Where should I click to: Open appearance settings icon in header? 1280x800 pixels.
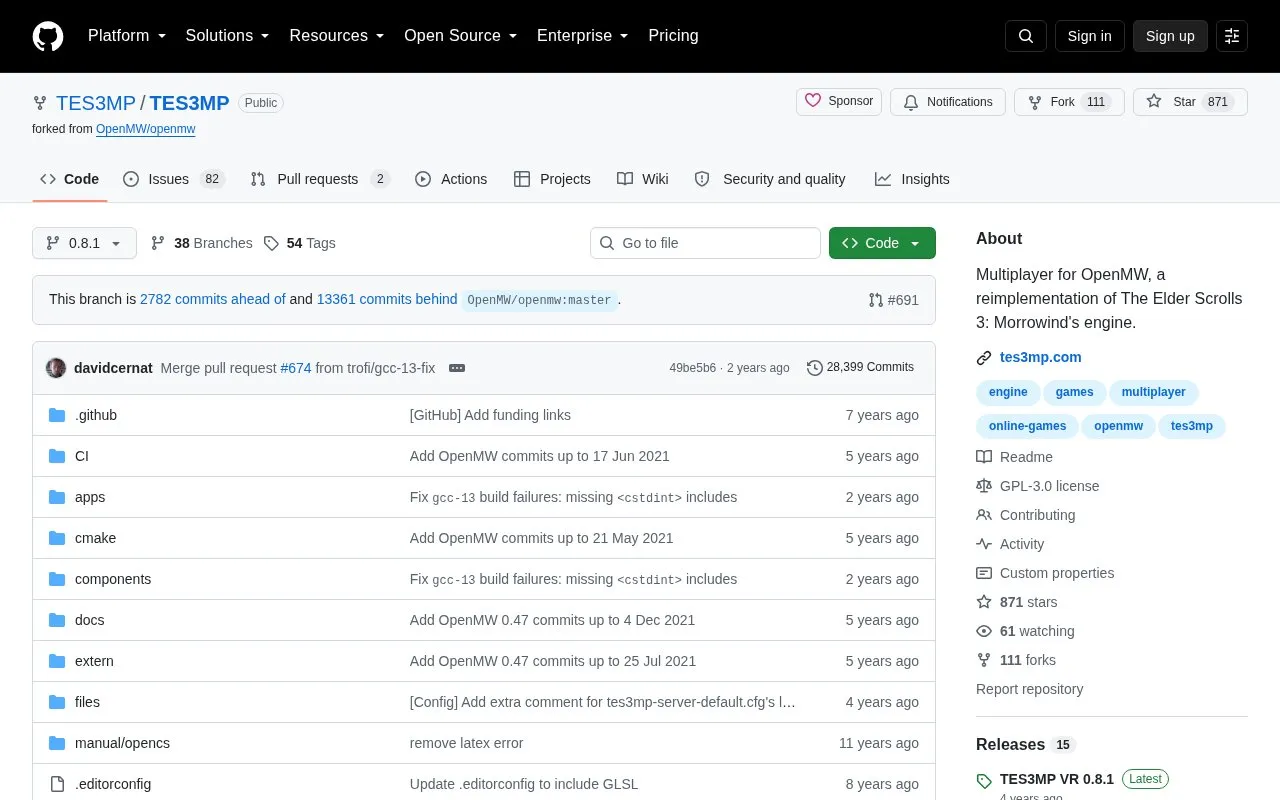1232,36
